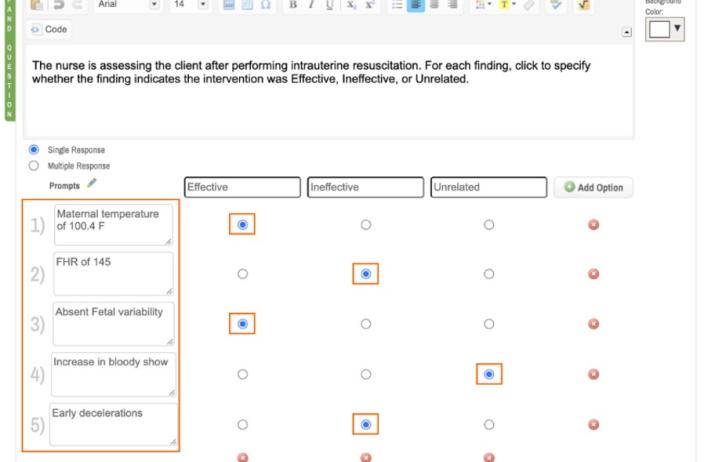Insert a special character with the omega icon
Screen dimensions: 708x462
pos(265,5)
